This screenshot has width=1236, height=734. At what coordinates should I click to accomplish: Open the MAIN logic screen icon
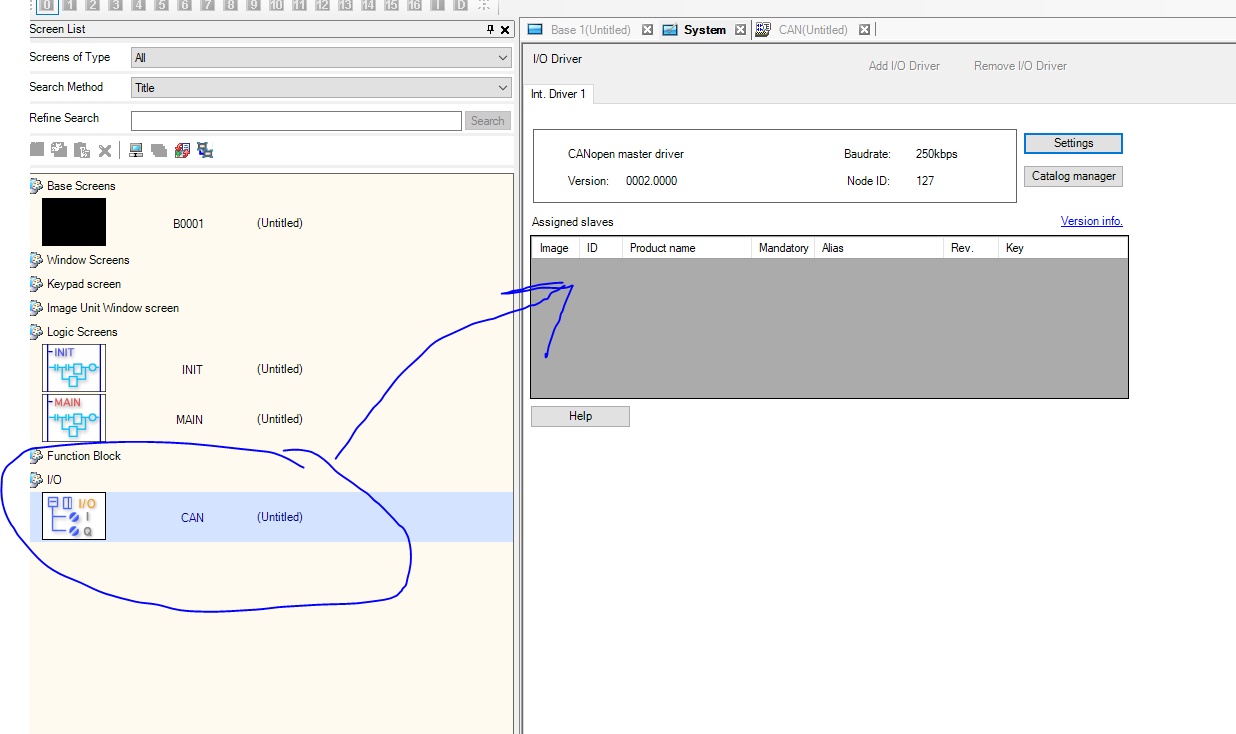[74, 419]
